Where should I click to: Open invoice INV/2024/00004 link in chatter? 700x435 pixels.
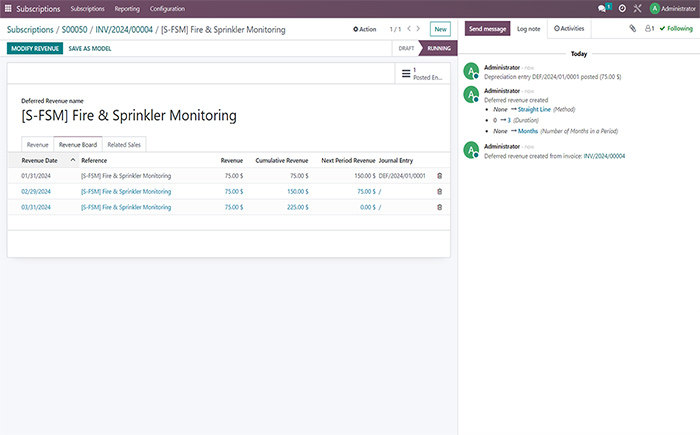coord(604,156)
